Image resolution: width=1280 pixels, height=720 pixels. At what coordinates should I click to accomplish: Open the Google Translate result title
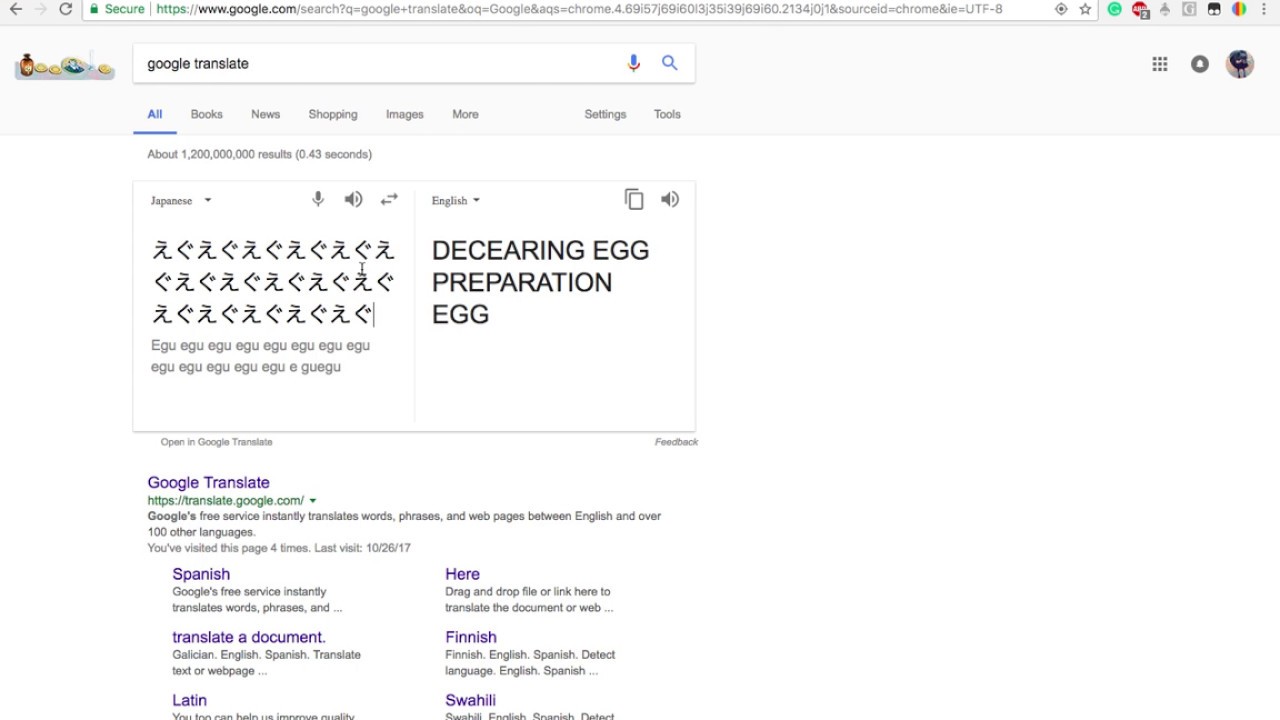point(208,482)
